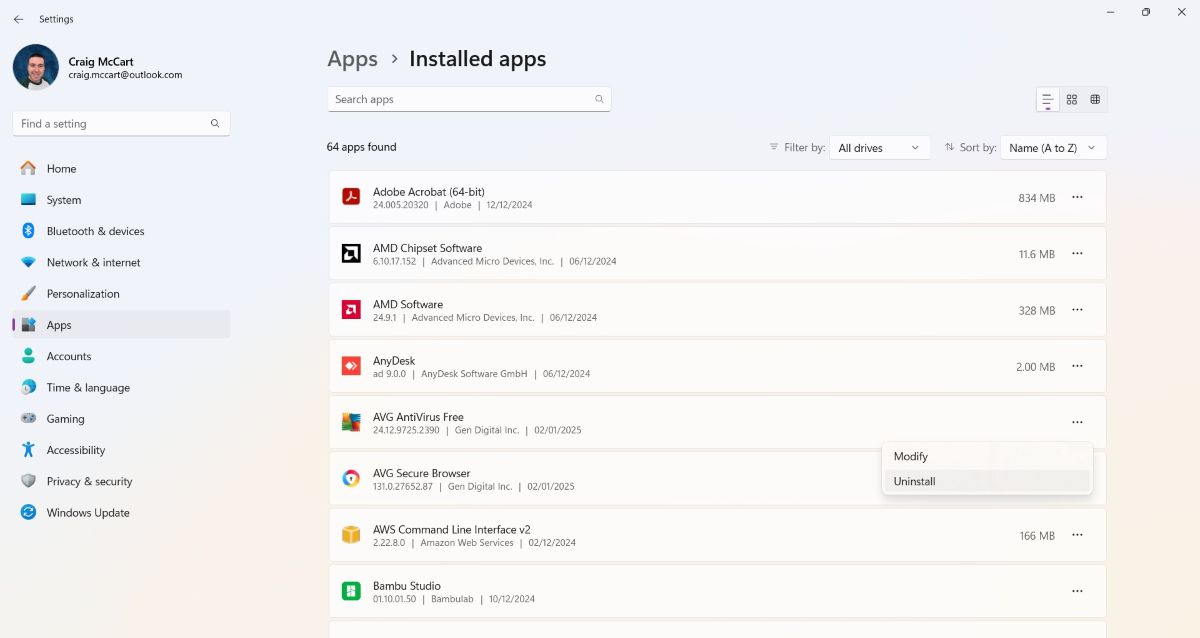
Task: Click inside the Find a setting field
Action: click(x=121, y=124)
